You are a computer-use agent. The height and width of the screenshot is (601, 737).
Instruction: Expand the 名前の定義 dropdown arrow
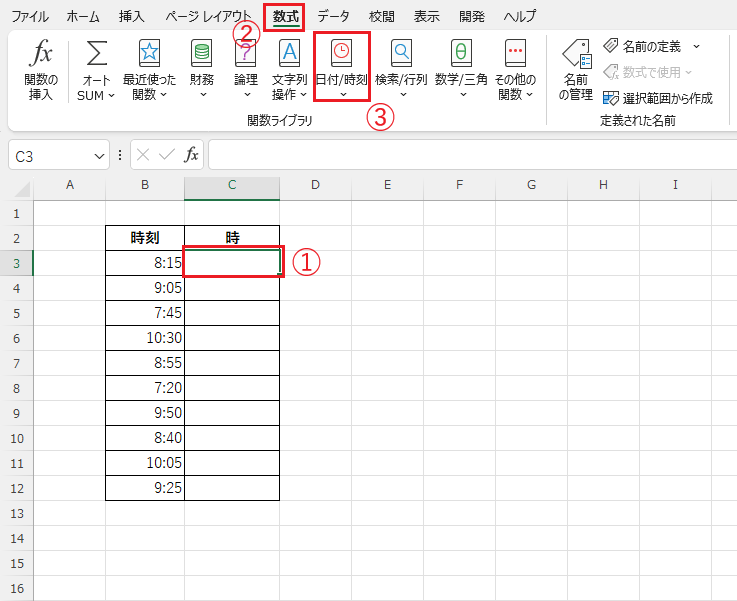point(697,47)
